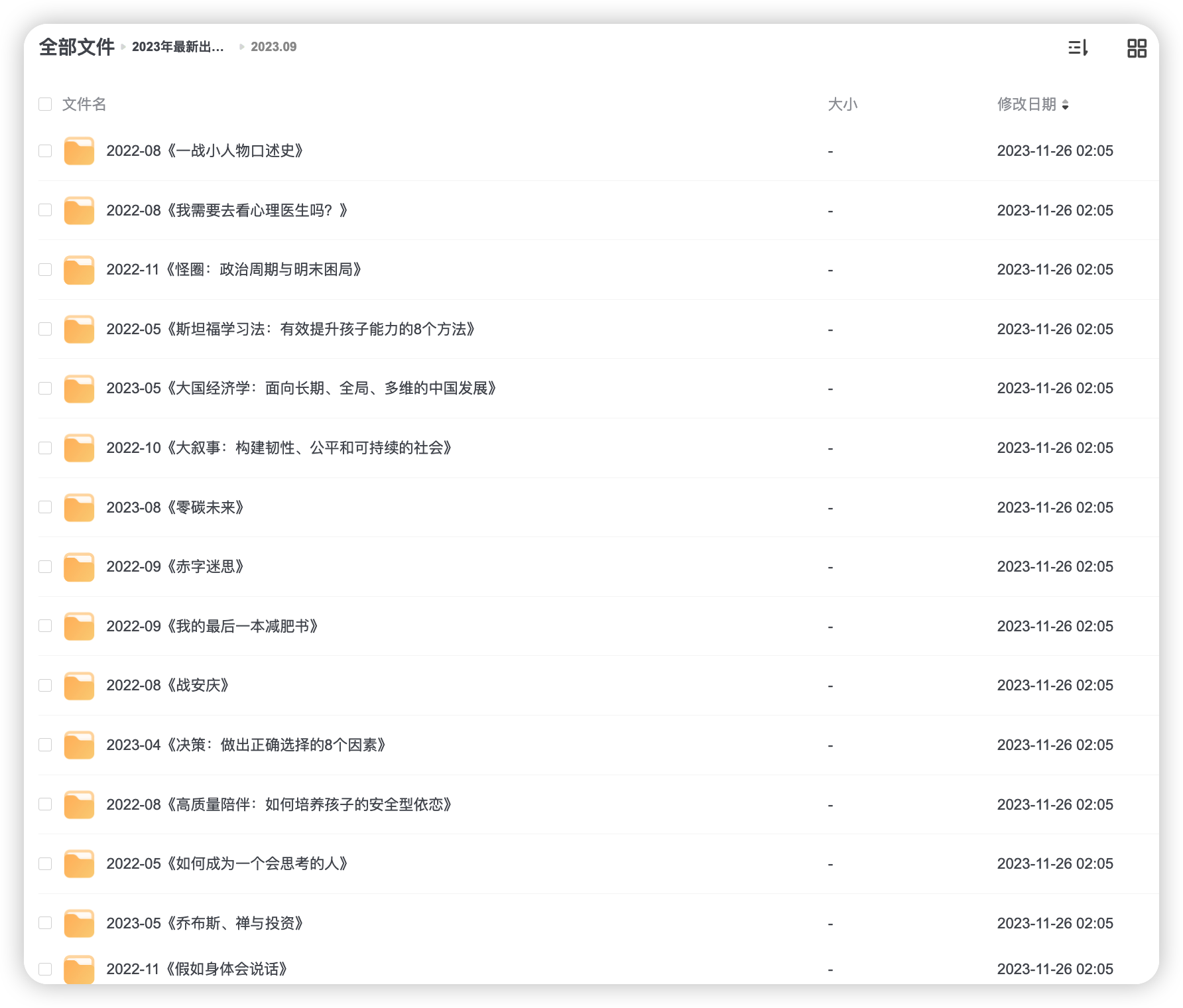Click the 大小 column header
The width and height of the screenshot is (1183, 1008).
(x=843, y=104)
